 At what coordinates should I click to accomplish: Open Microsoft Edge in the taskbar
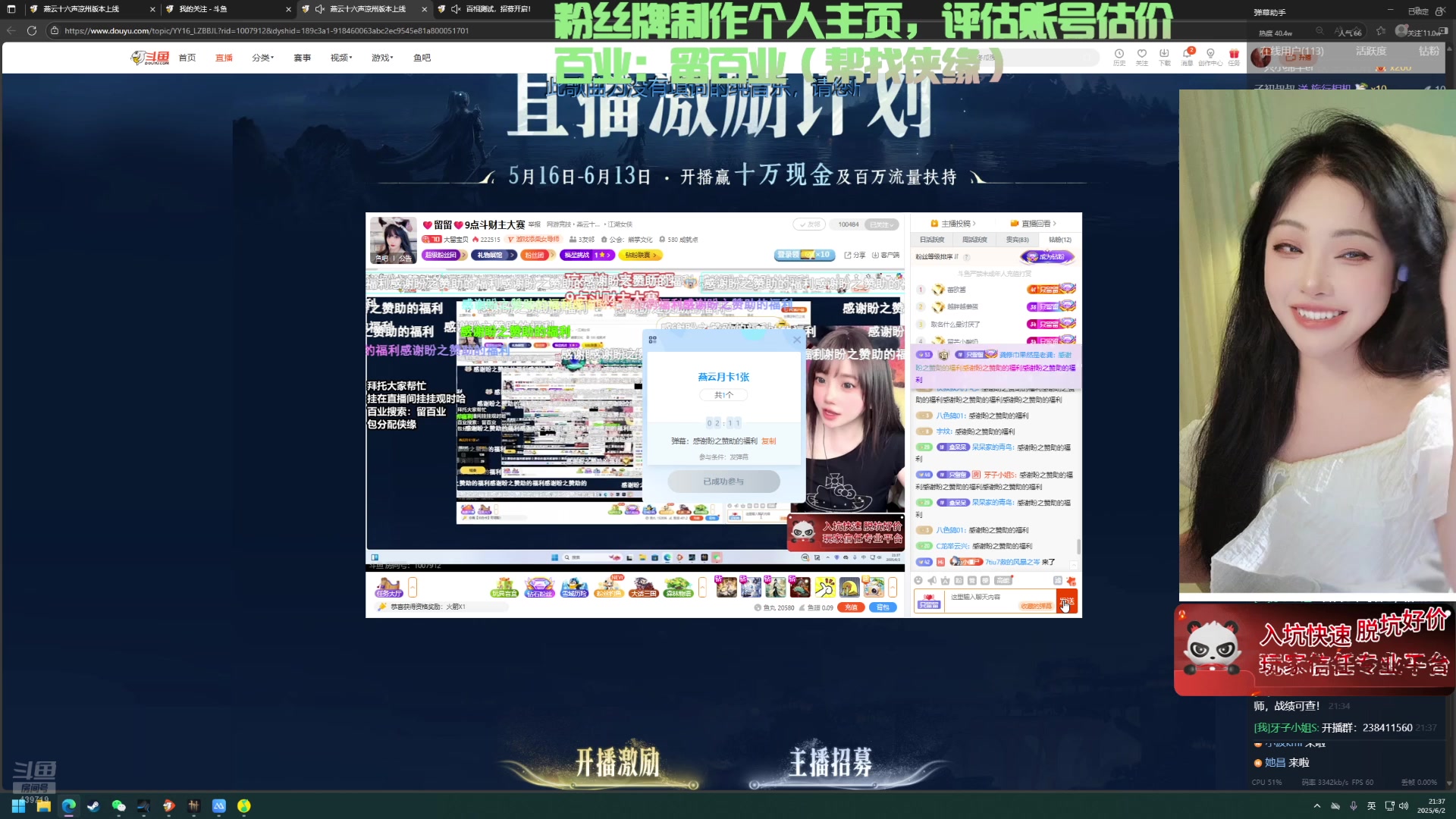point(68,805)
